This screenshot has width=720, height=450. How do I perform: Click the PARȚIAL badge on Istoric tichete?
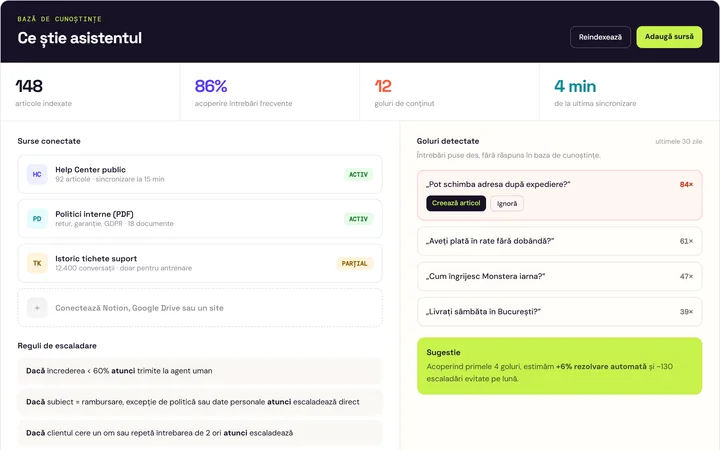point(354,264)
